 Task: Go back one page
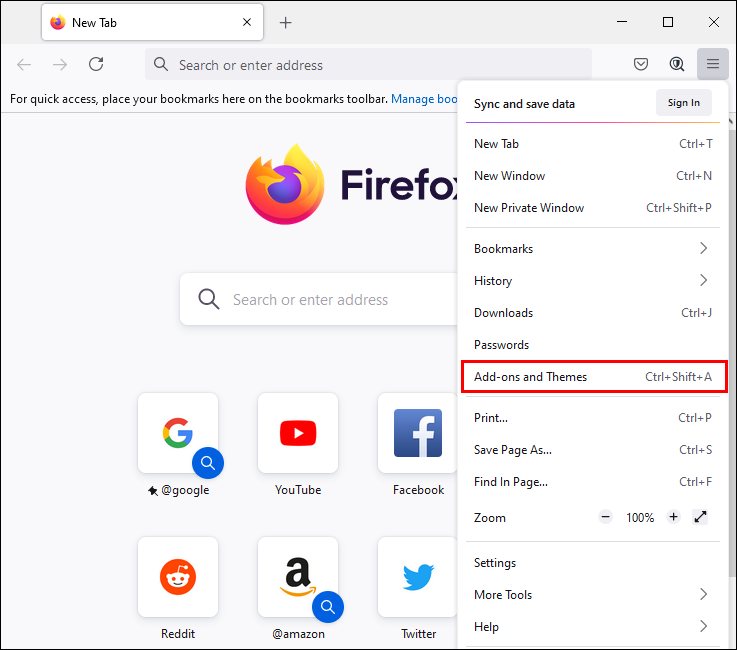(24, 64)
